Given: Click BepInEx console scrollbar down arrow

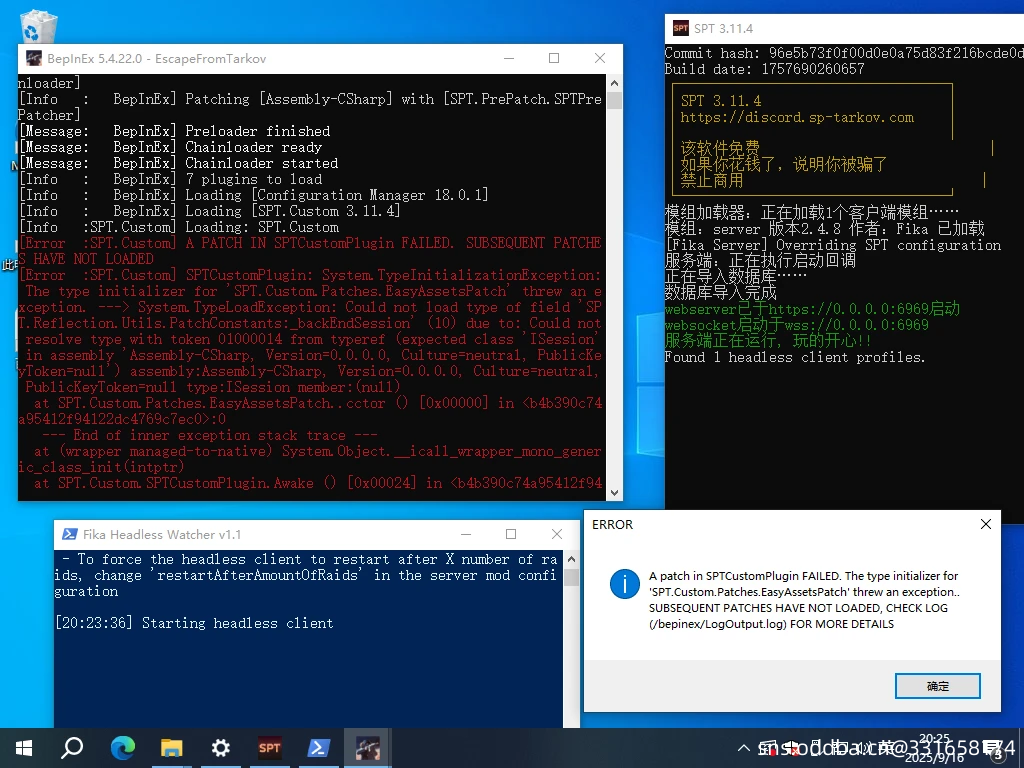Looking at the screenshot, I should (614, 493).
